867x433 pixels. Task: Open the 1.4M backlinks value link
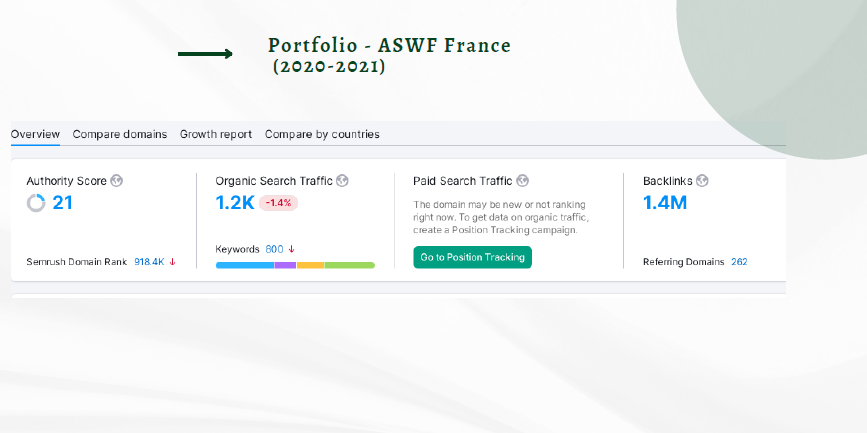[665, 203]
